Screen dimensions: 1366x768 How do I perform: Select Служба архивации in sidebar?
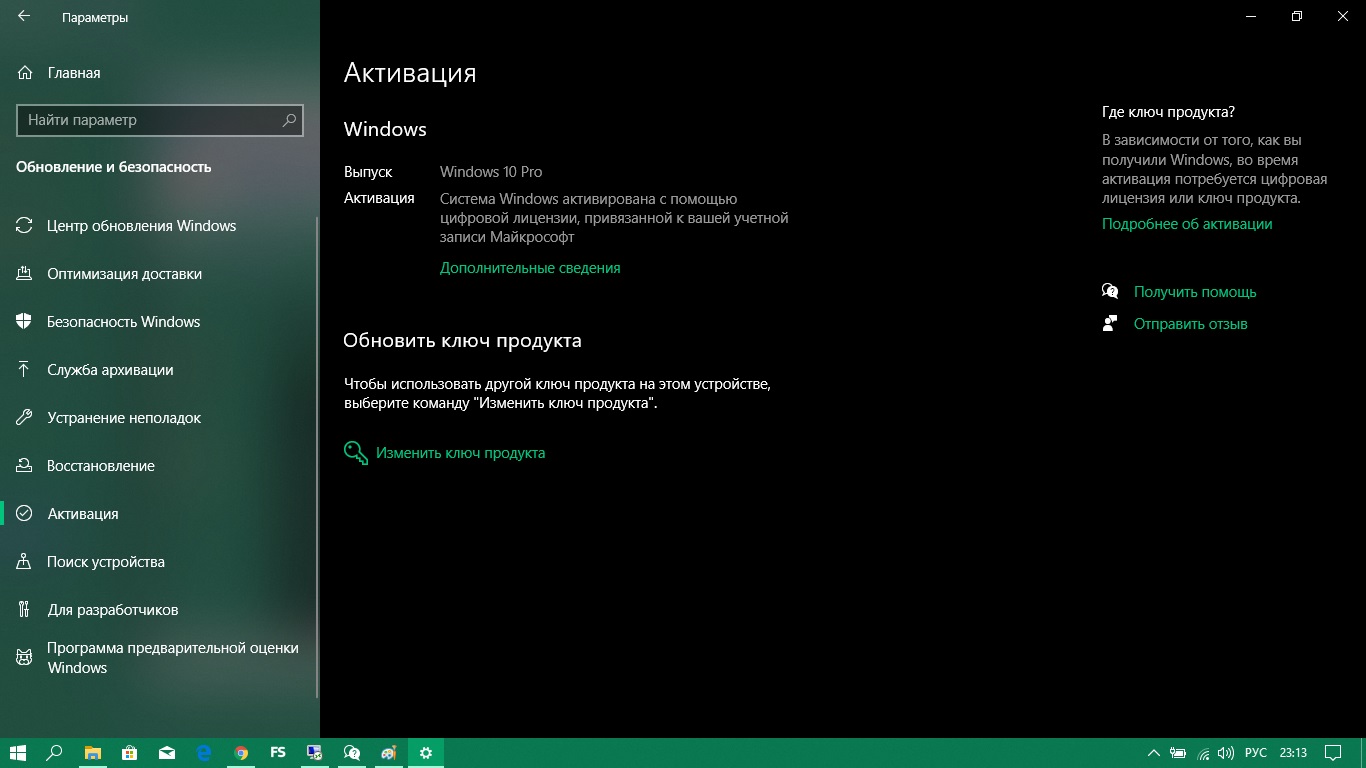pyautogui.click(x=160, y=370)
